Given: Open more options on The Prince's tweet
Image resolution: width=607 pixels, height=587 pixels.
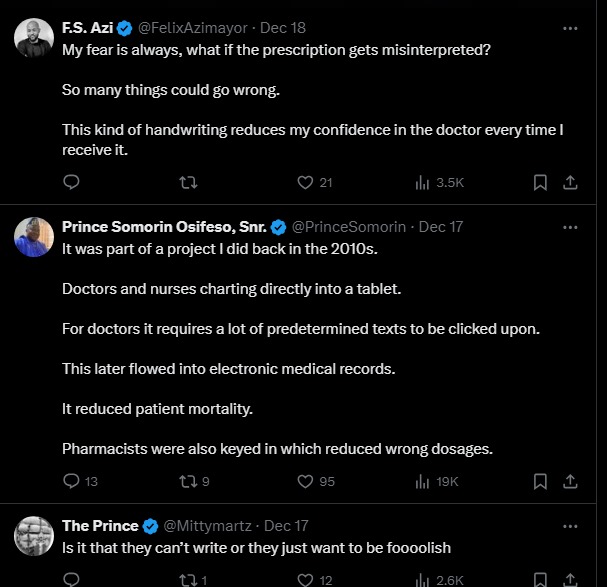Looking at the screenshot, I should coord(570,526).
